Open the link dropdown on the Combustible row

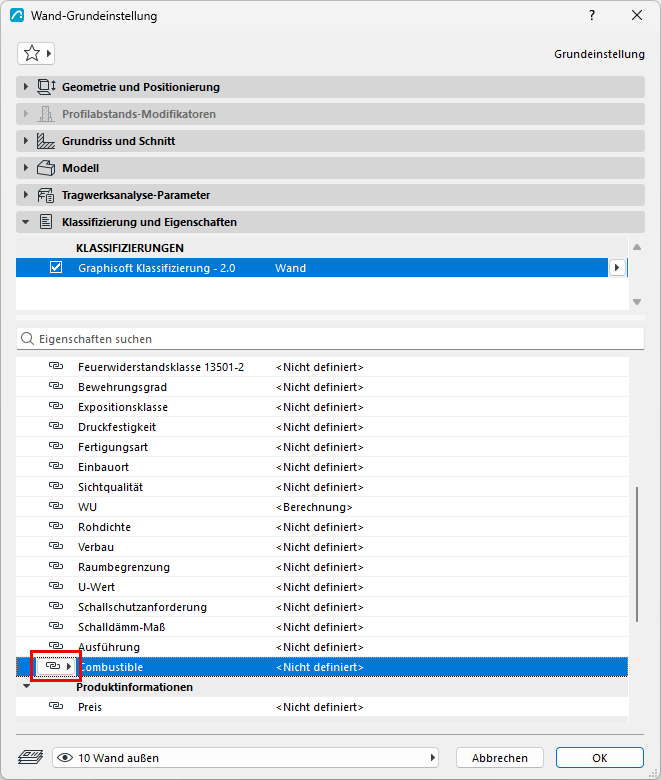click(56, 666)
